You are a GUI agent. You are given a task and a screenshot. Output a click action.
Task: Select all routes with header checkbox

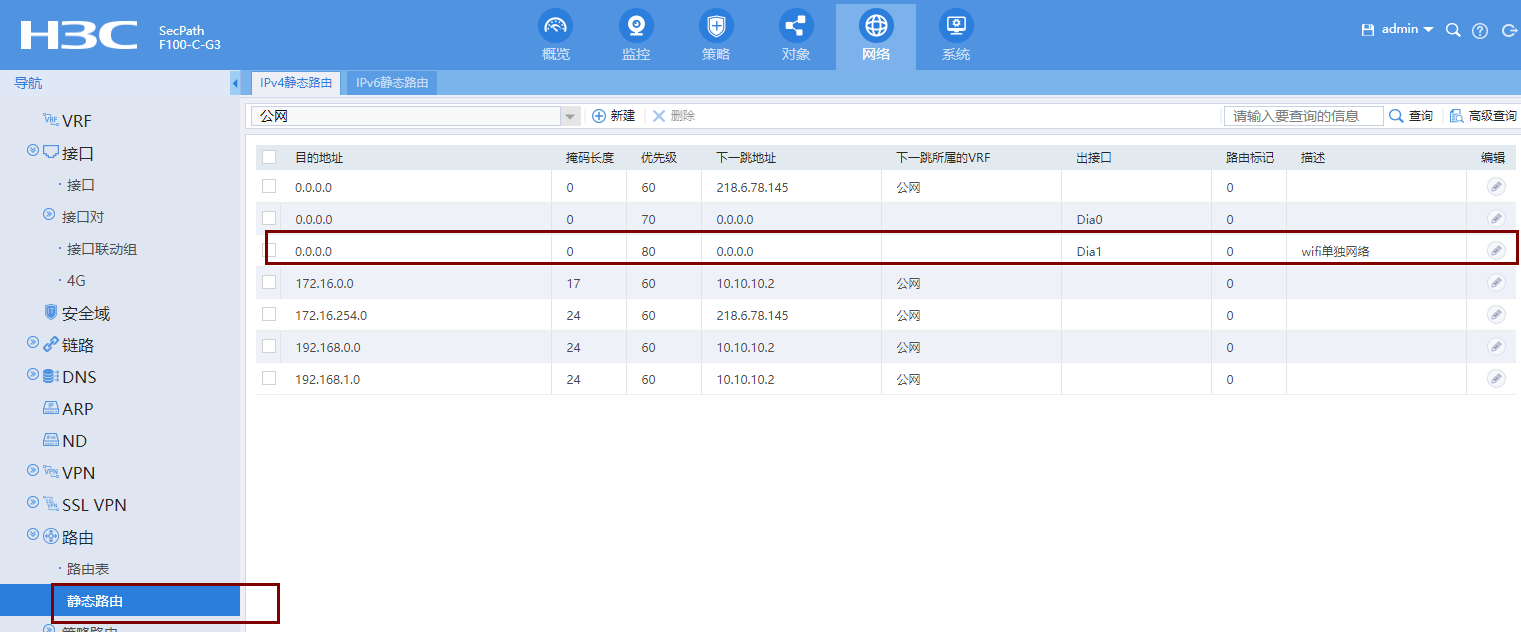(x=269, y=156)
